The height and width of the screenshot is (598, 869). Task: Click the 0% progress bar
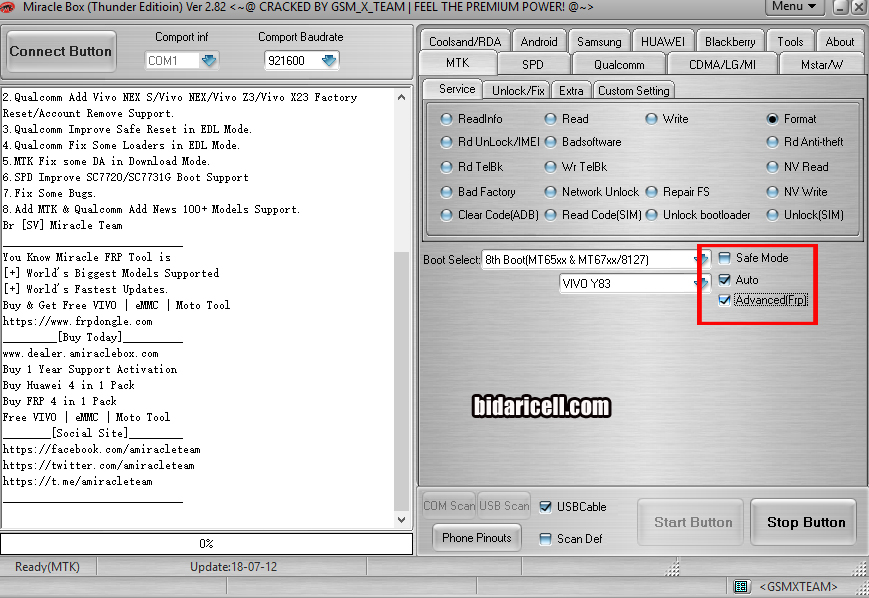click(x=206, y=544)
